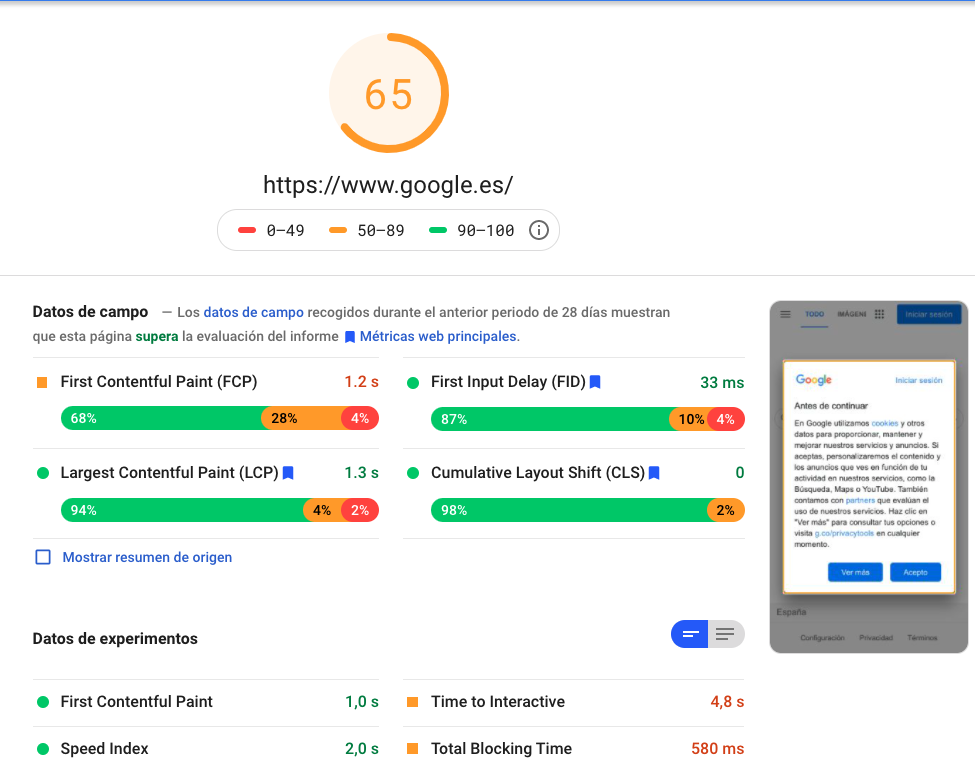Viewport: 975px width, 772px height.
Task: Click the orange 50–89 legend marker
Action: [338, 230]
